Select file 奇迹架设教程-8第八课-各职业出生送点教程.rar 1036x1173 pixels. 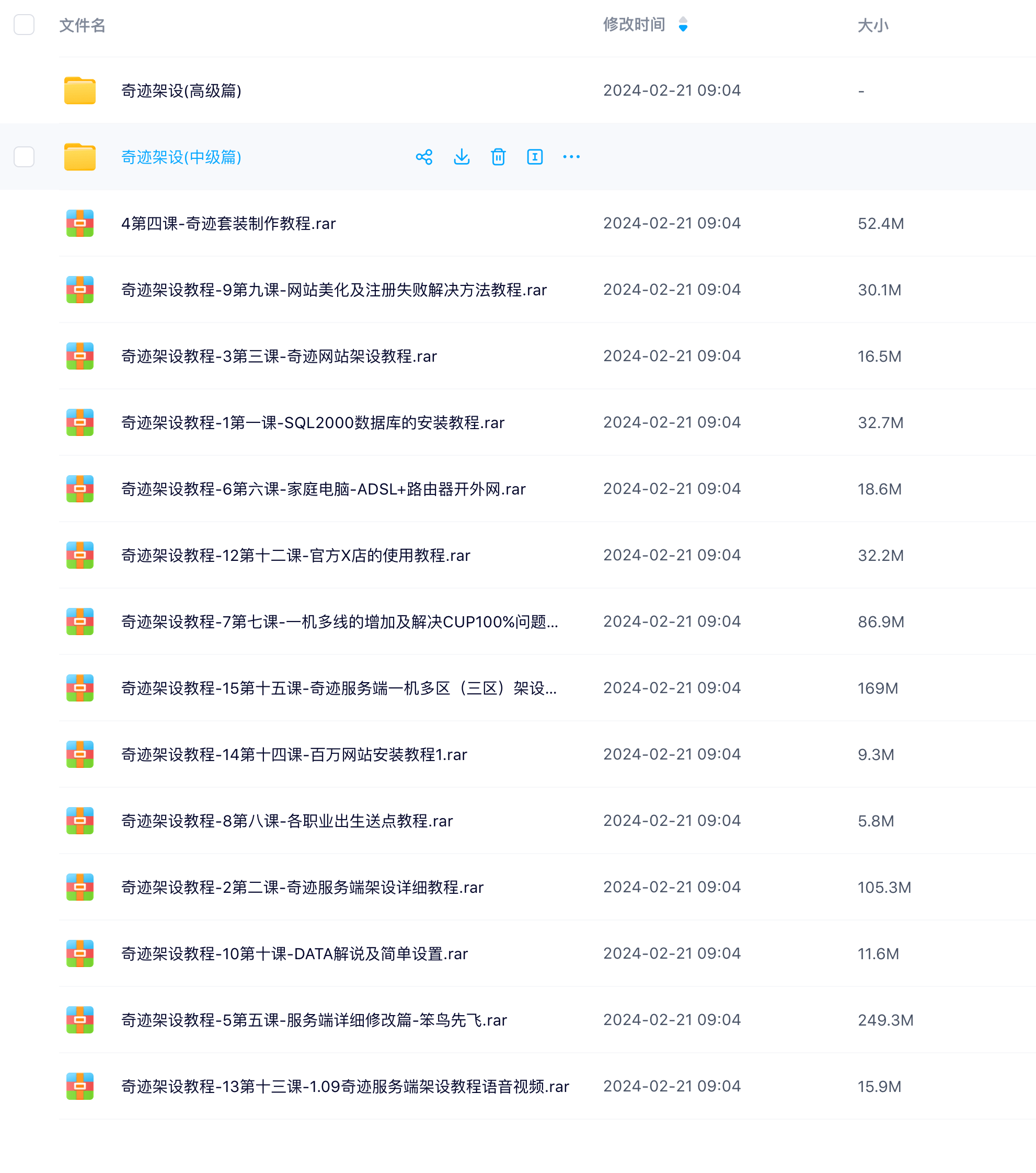tap(287, 821)
